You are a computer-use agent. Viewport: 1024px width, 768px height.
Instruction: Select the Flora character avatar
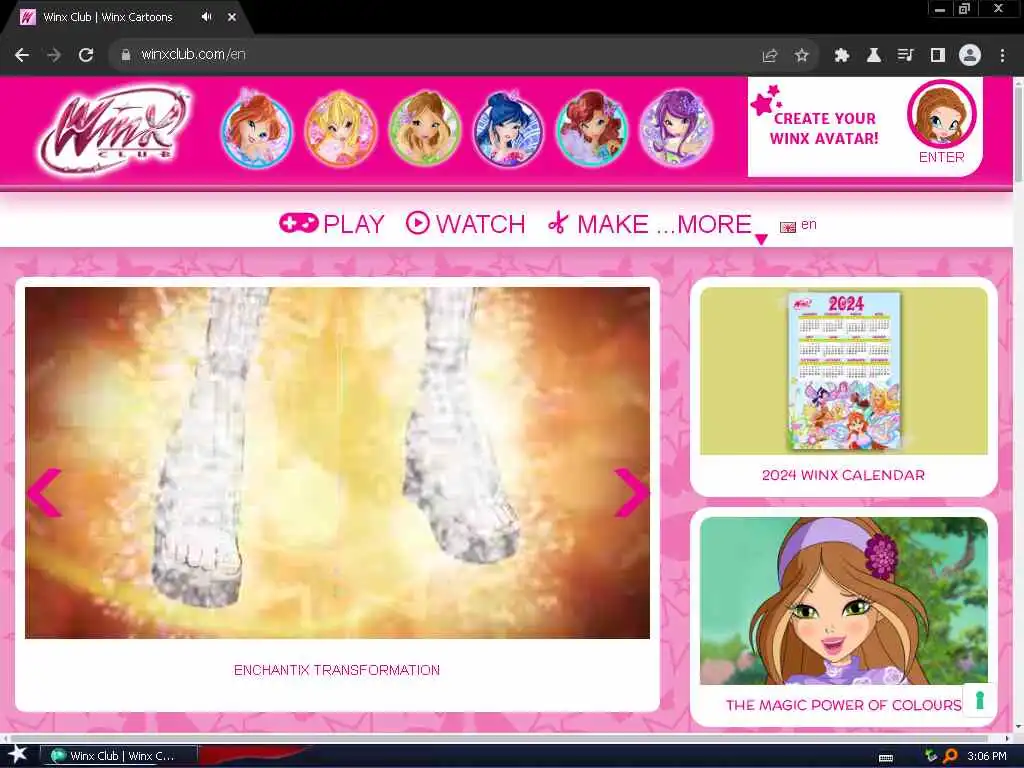point(424,129)
